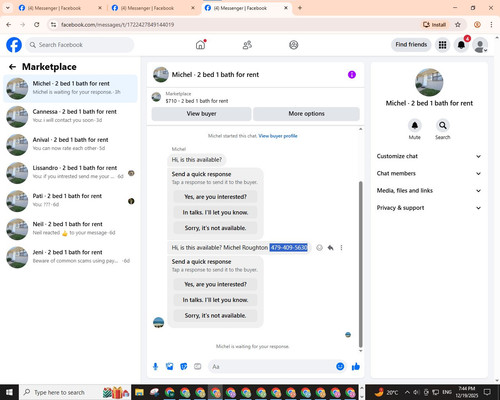
Task: Send the bottom 'Yes, are you interested?' reply
Action: (x=215, y=284)
